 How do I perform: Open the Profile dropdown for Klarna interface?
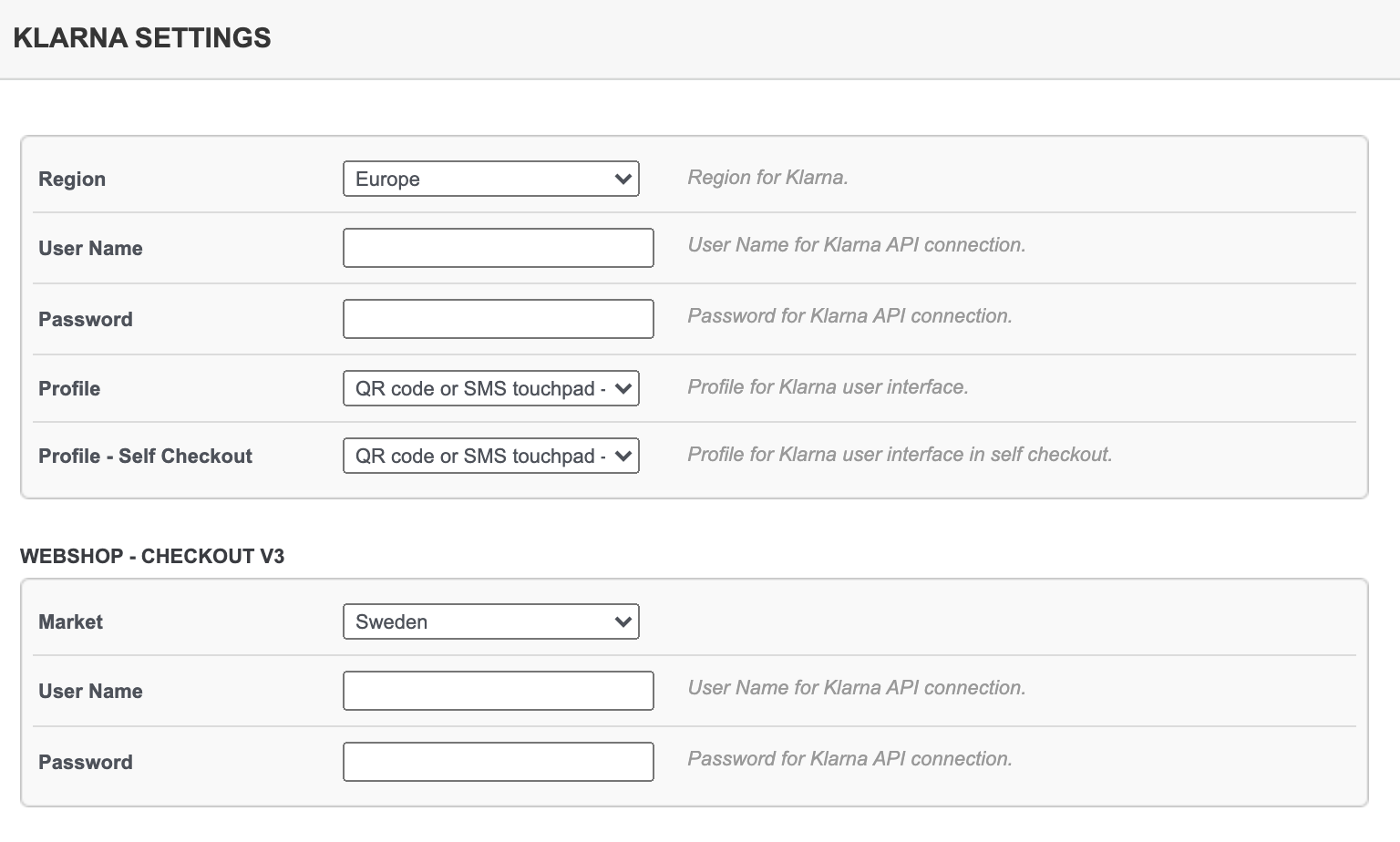coord(491,388)
